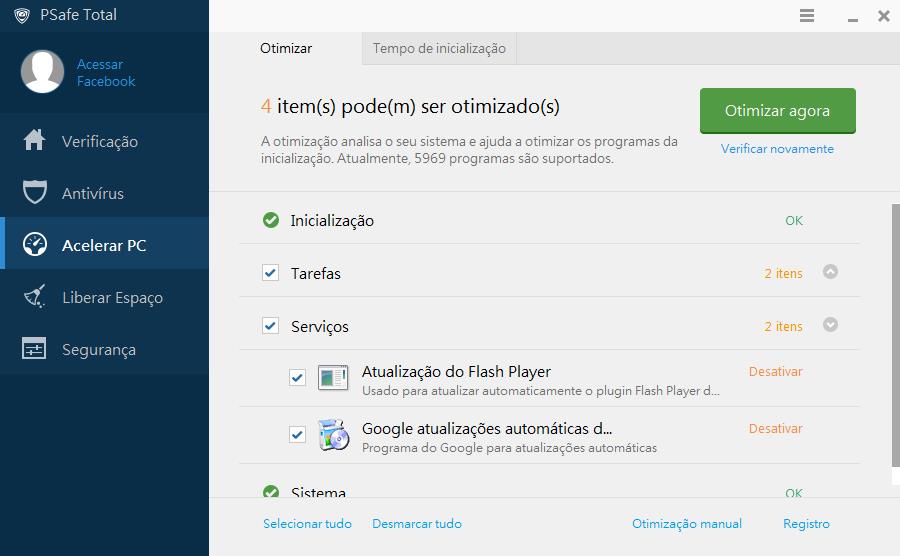The image size is (900, 556).
Task: Click the Flash Player update item icon
Action: click(x=333, y=378)
